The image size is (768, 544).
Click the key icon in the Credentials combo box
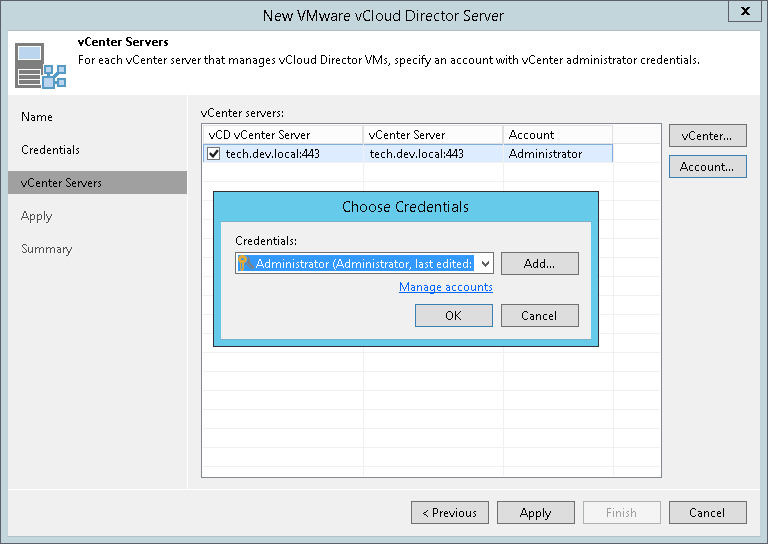click(x=245, y=263)
